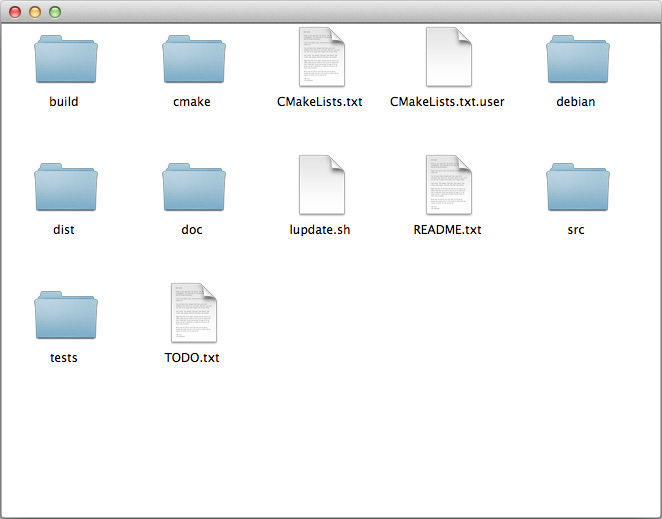Click the 'TODO.txt' file name label
662x519 pixels.
point(192,358)
